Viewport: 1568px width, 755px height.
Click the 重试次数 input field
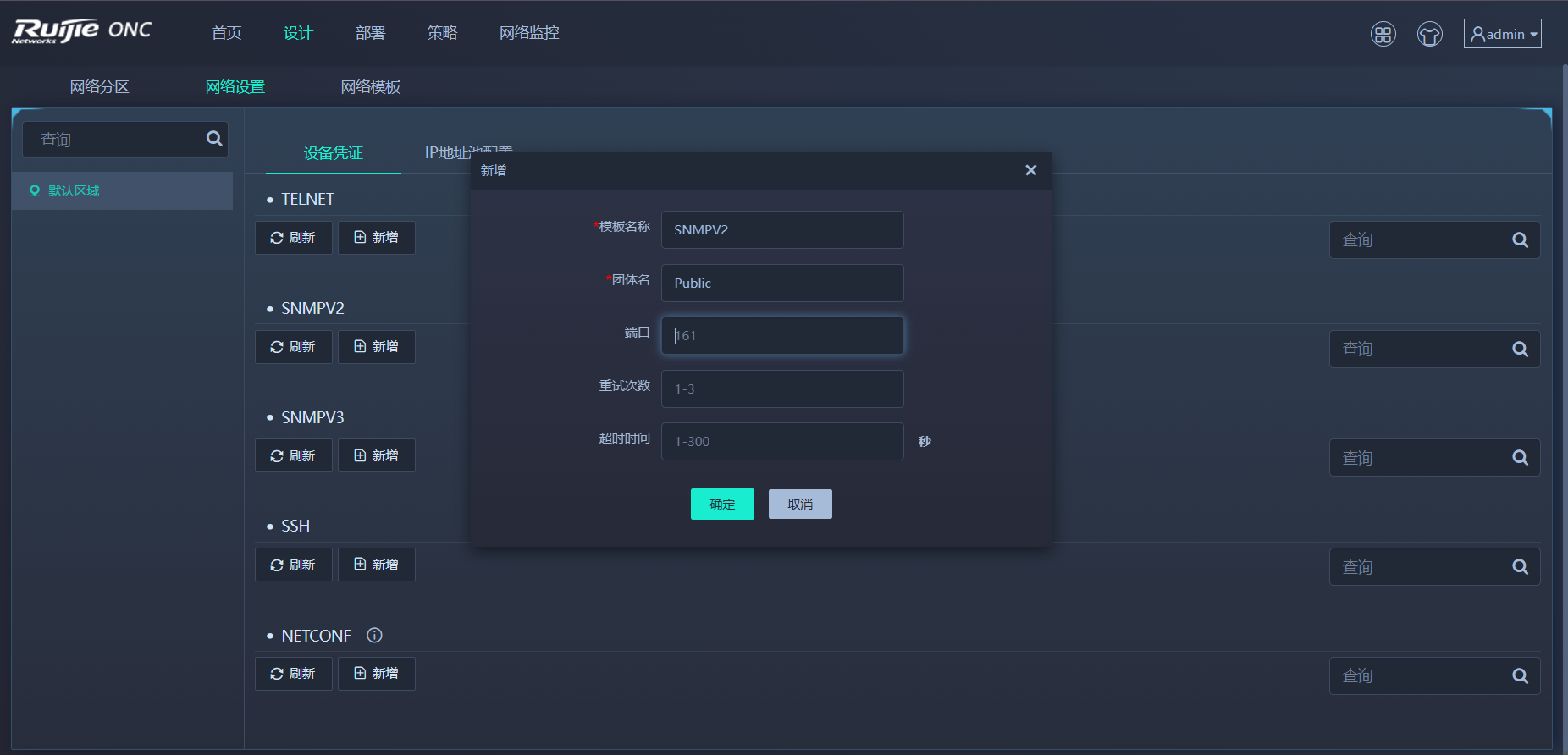click(x=782, y=389)
